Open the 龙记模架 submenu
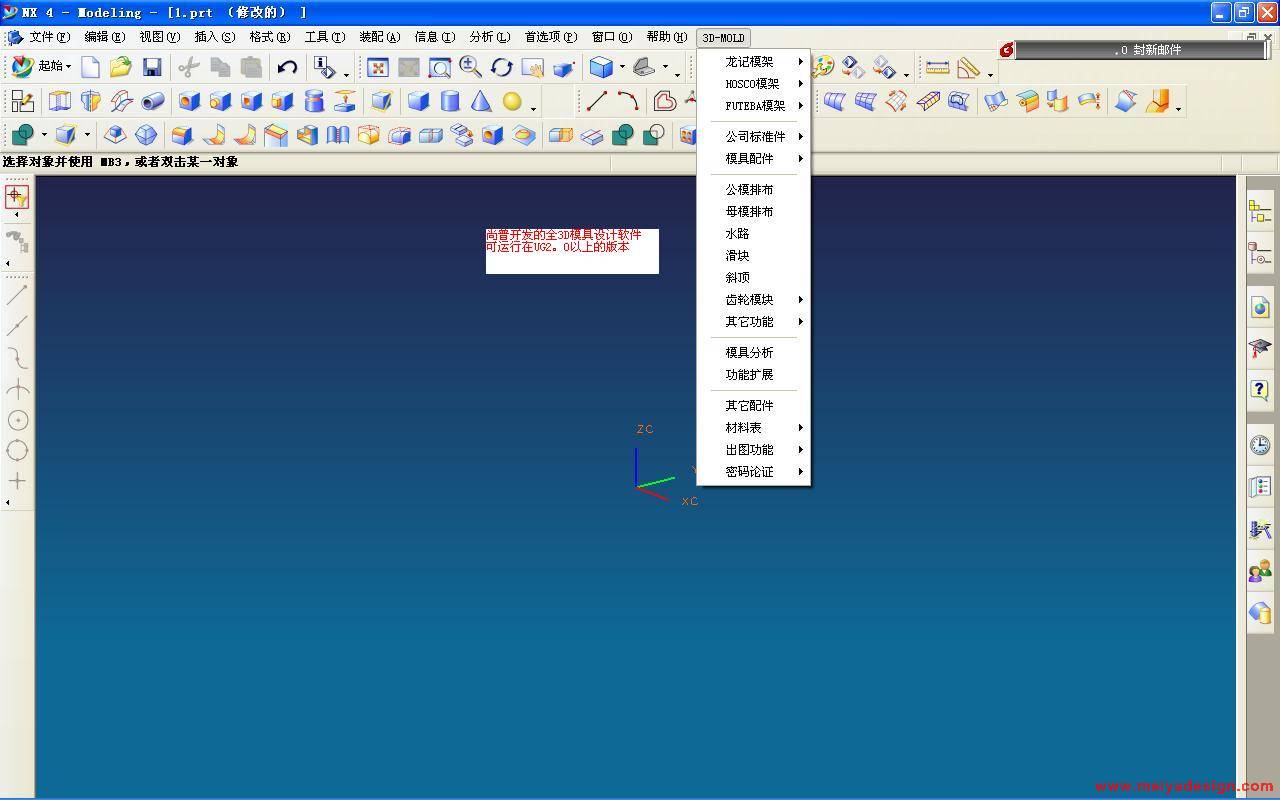Image resolution: width=1280 pixels, height=800 pixels. (x=753, y=62)
